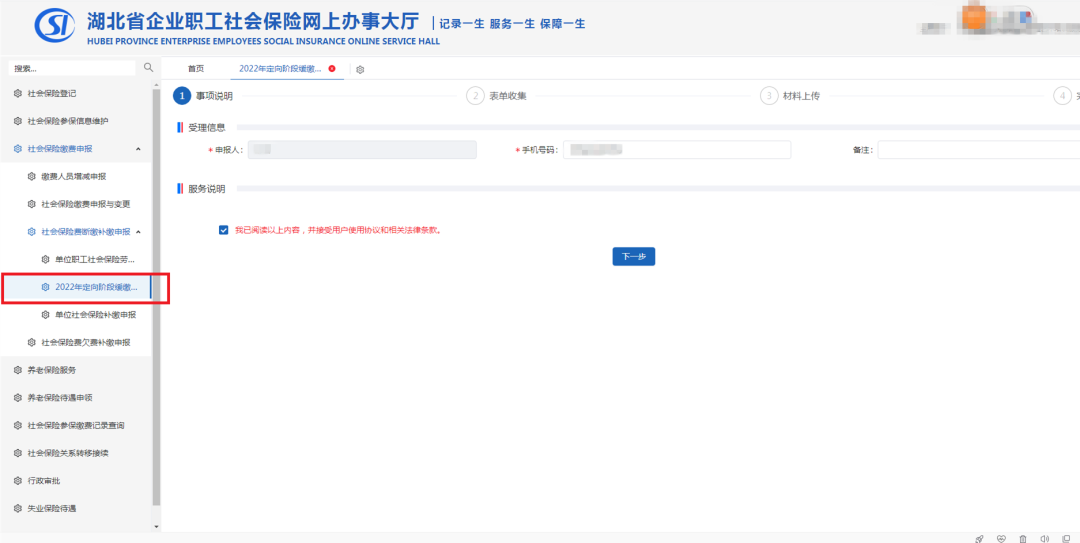Close the 2022年定向阶段缓缴 tab via red X

332,68
